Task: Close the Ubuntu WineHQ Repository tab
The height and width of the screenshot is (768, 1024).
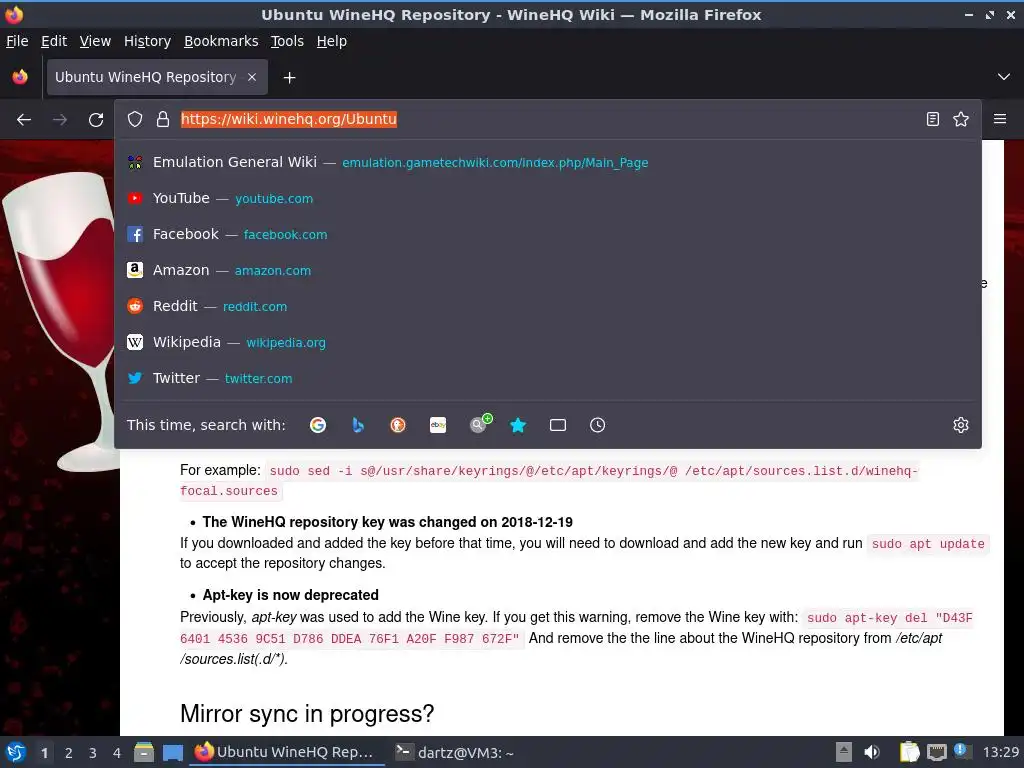Action: (x=252, y=77)
